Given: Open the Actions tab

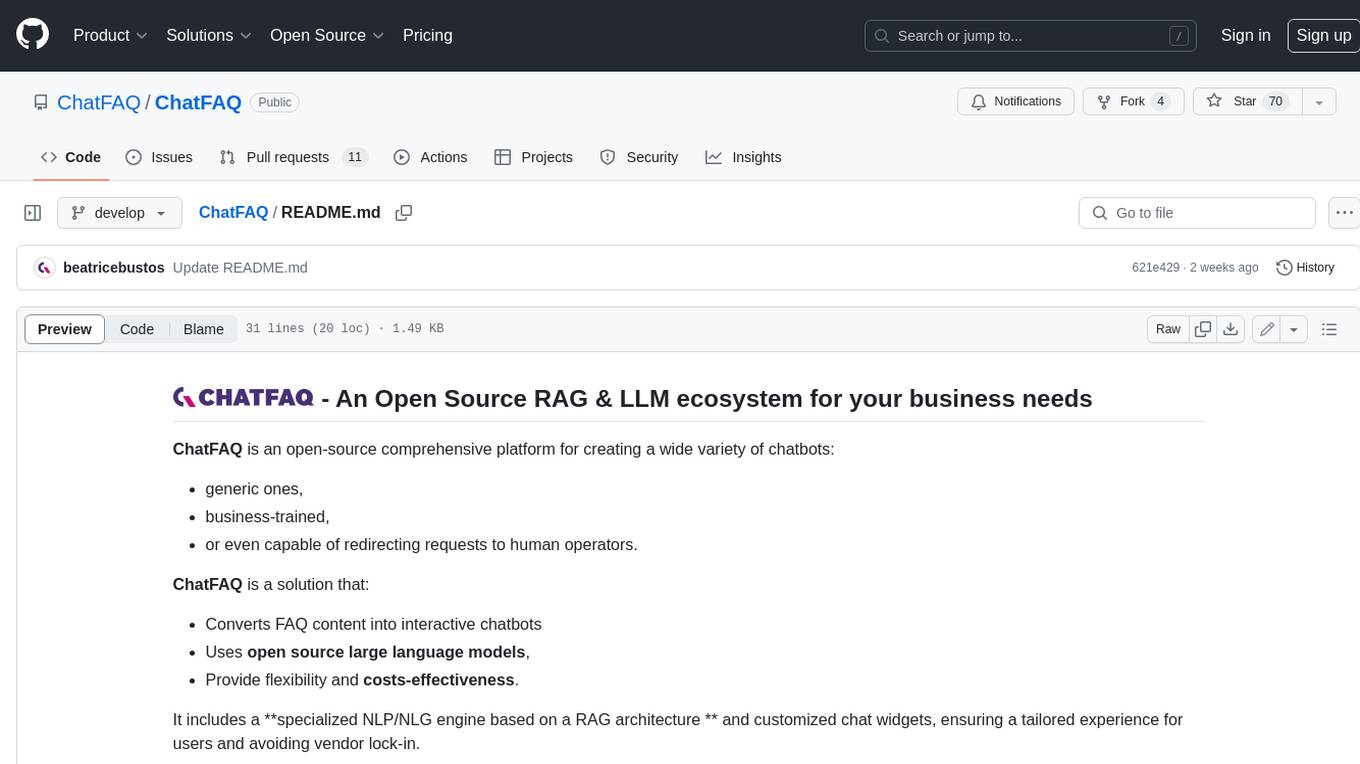Looking at the screenshot, I should point(430,157).
